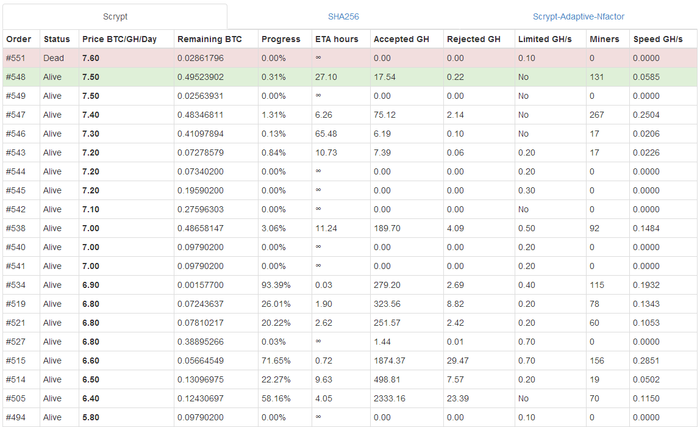This screenshot has width=700, height=427.
Task: Click remaining BTC value 0.49523902
Action: (200, 77)
